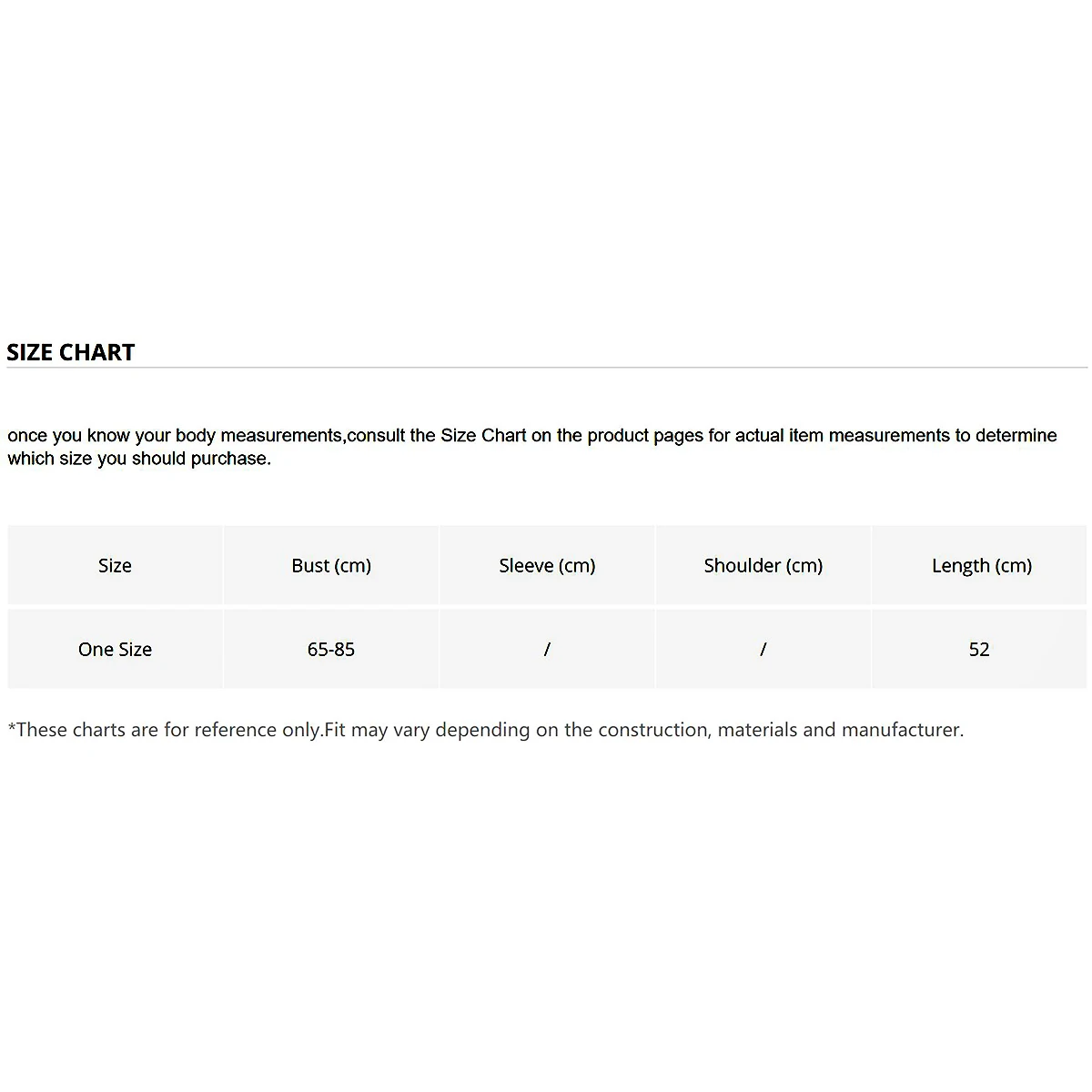Click the 52 length value cell
The width and height of the screenshot is (1092, 1092).
[979, 649]
